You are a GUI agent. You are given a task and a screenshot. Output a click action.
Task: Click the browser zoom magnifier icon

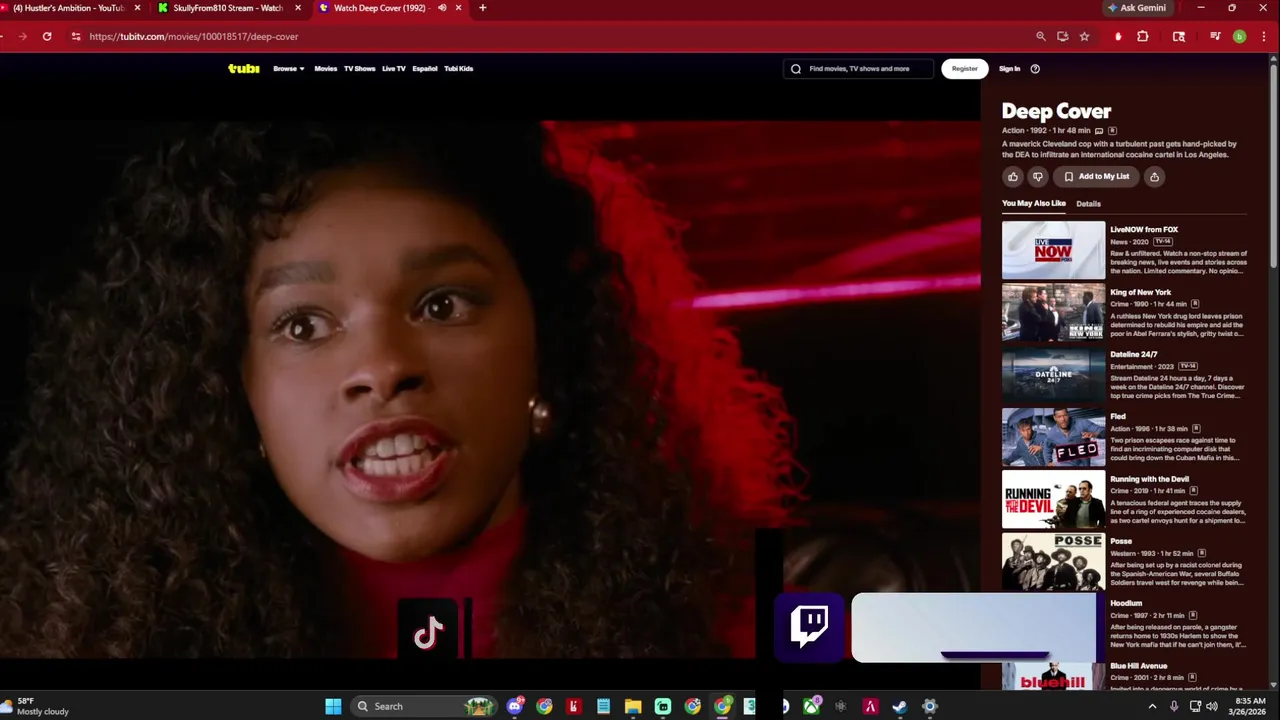coord(1041,36)
